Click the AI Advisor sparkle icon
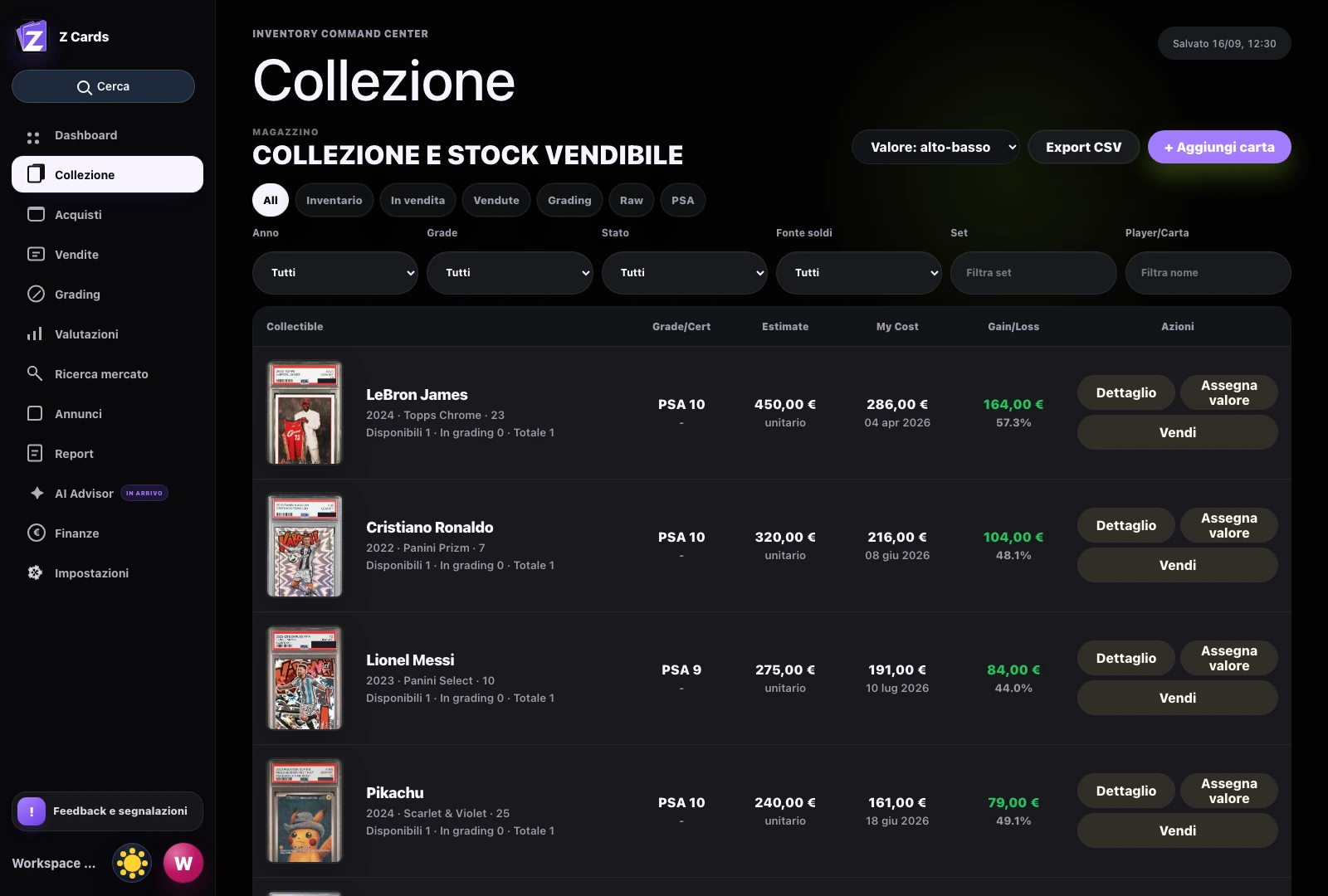1328x896 pixels. (37, 493)
